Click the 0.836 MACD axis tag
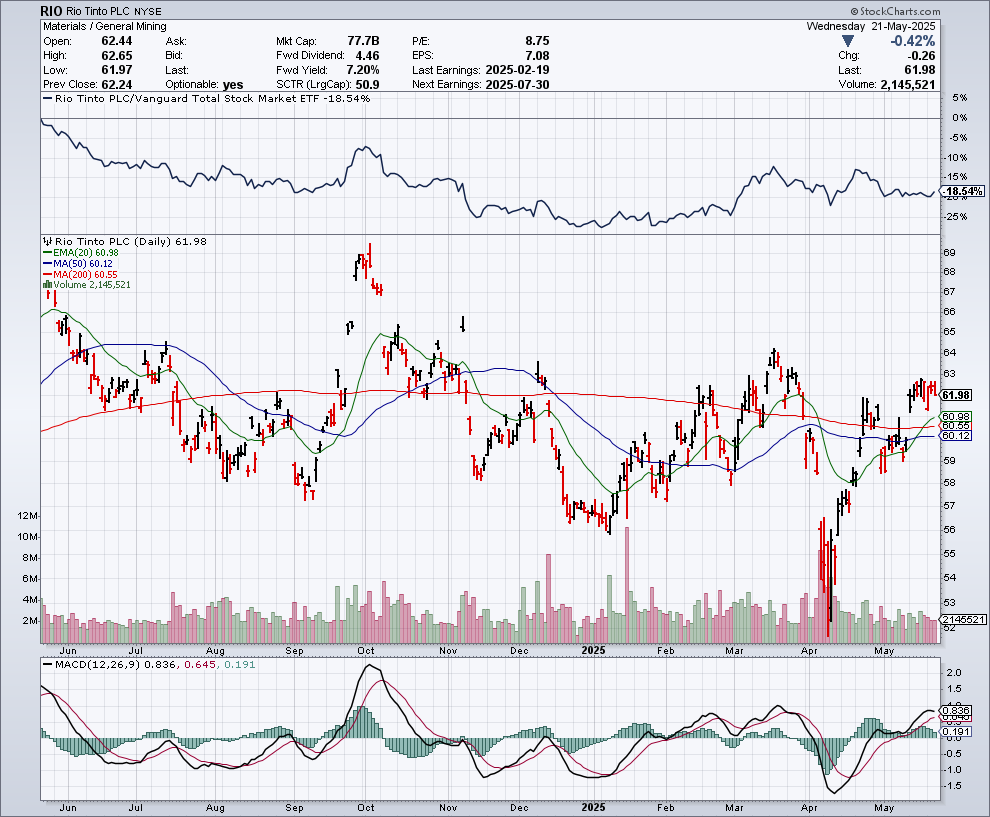Image resolution: width=990 pixels, height=817 pixels. pos(955,710)
